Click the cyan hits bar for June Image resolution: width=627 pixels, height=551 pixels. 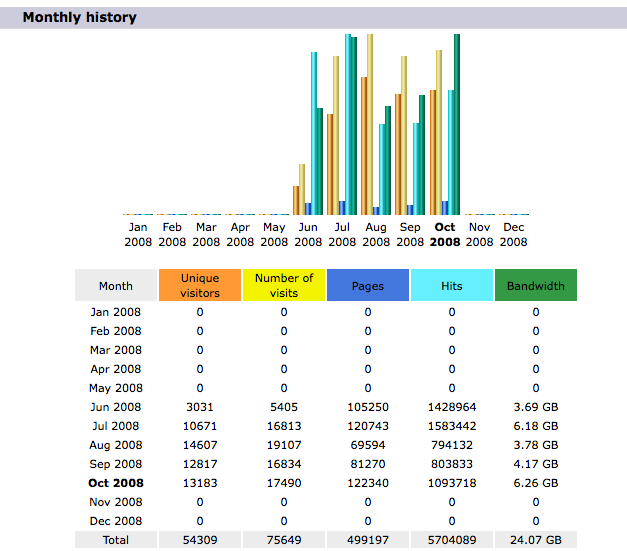314,133
